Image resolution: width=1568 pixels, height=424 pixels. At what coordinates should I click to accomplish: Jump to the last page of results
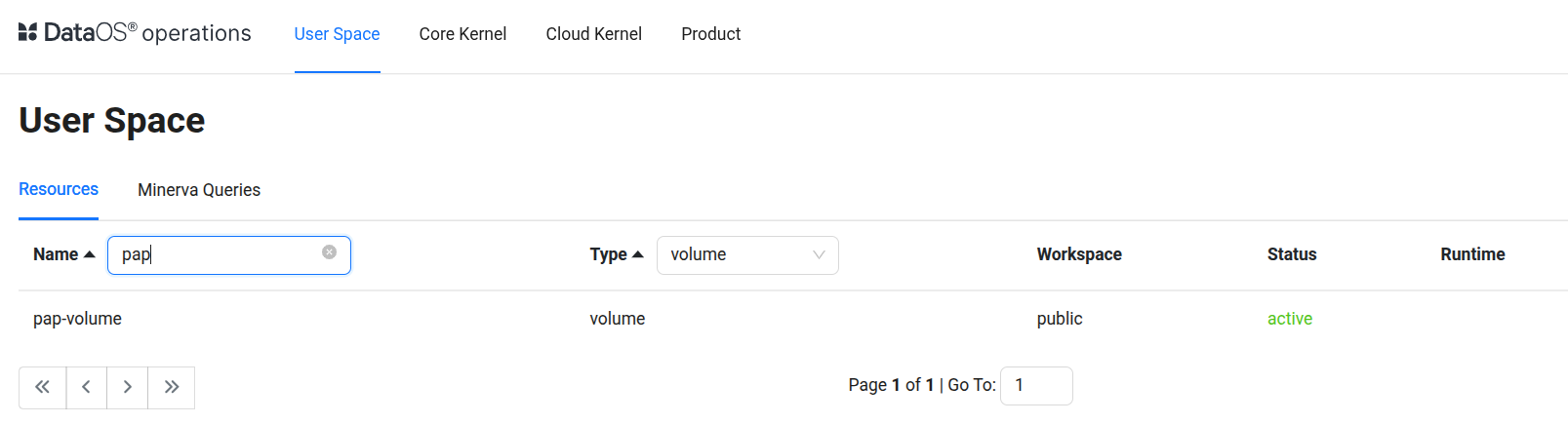(x=172, y=387)
